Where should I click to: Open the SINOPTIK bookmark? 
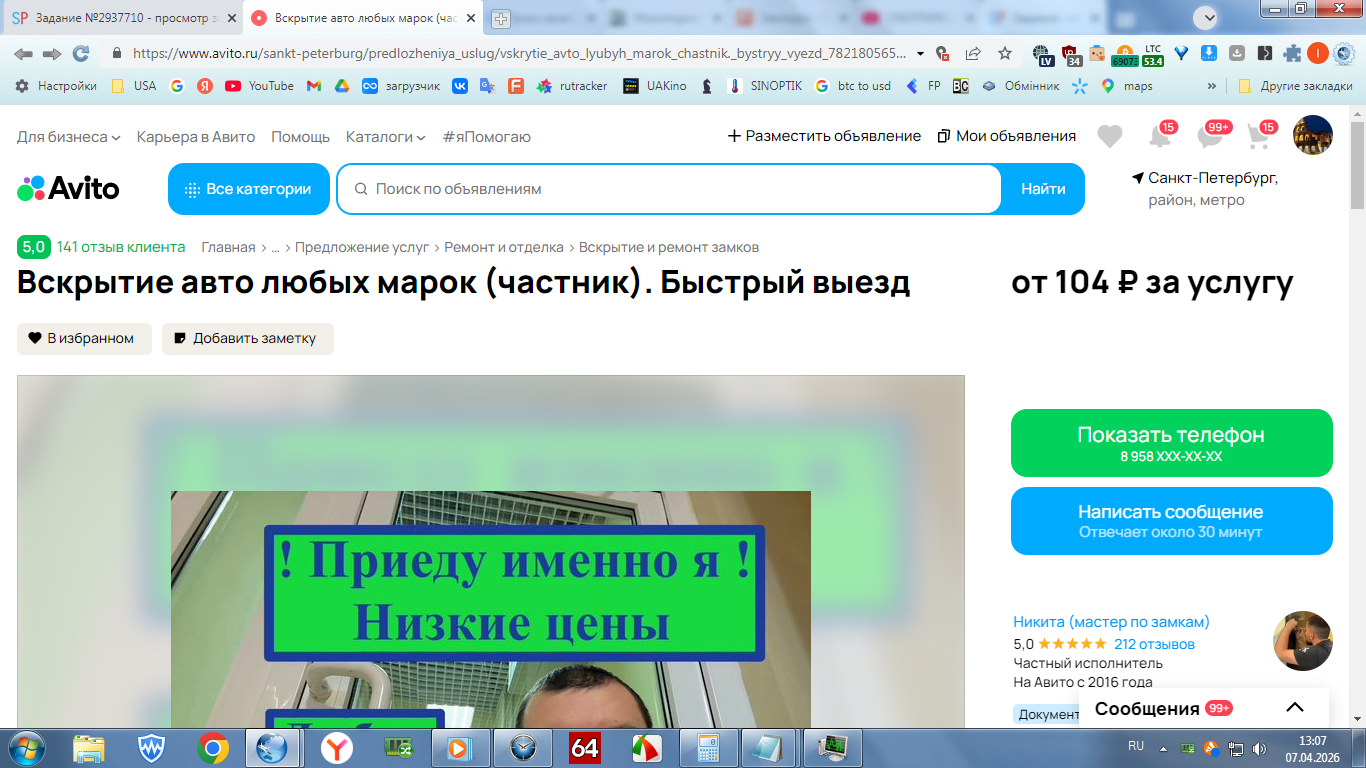pyautogui.click(x=765, y=86)
